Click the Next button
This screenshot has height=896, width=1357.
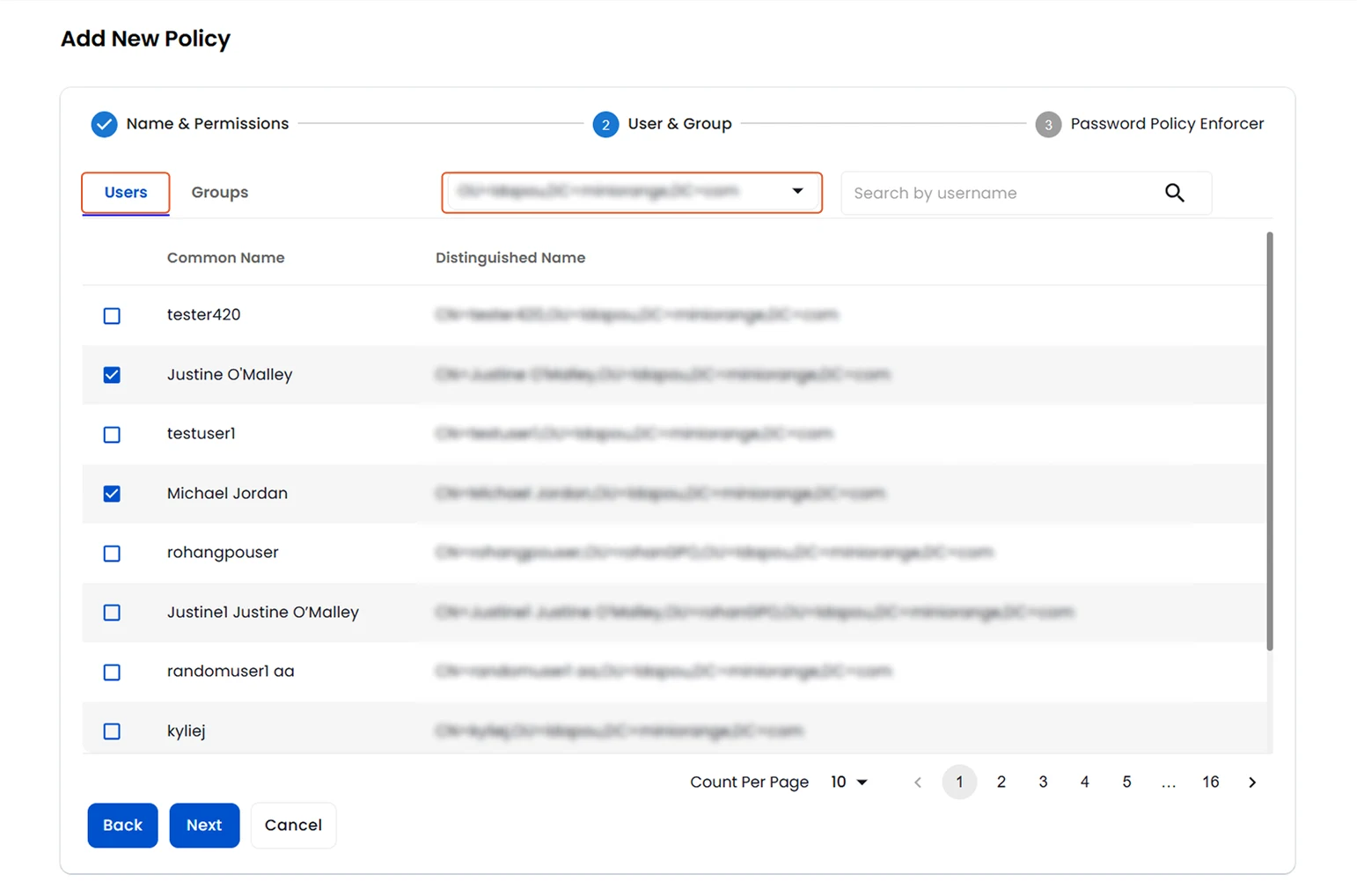[x=204, y=825]
